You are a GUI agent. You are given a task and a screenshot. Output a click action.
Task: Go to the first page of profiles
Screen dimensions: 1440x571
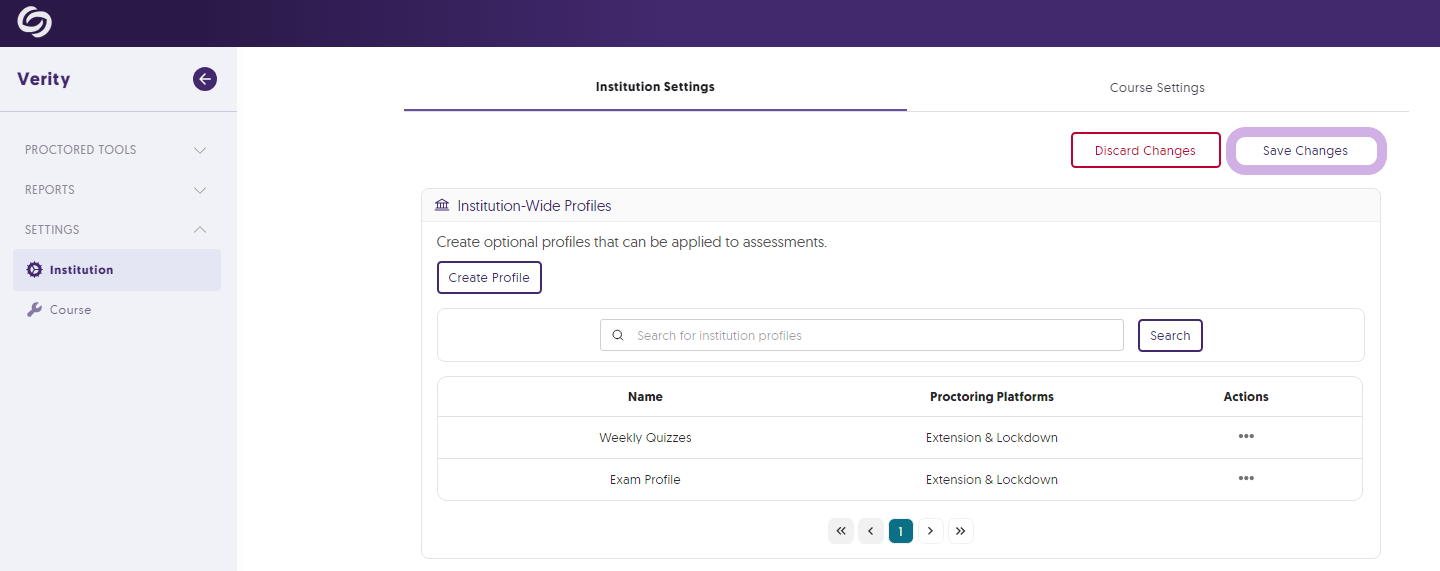pos(841,531)
